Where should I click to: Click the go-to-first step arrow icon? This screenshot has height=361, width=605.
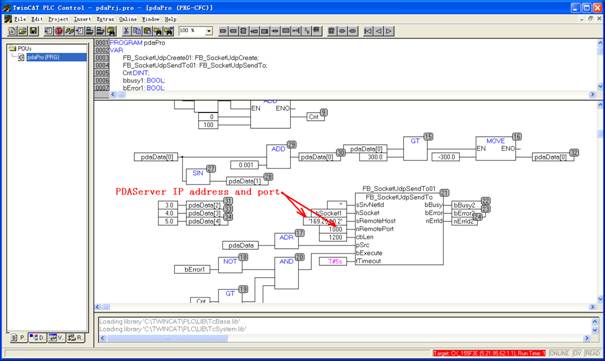pyautogui.click(x=368, y=31)
